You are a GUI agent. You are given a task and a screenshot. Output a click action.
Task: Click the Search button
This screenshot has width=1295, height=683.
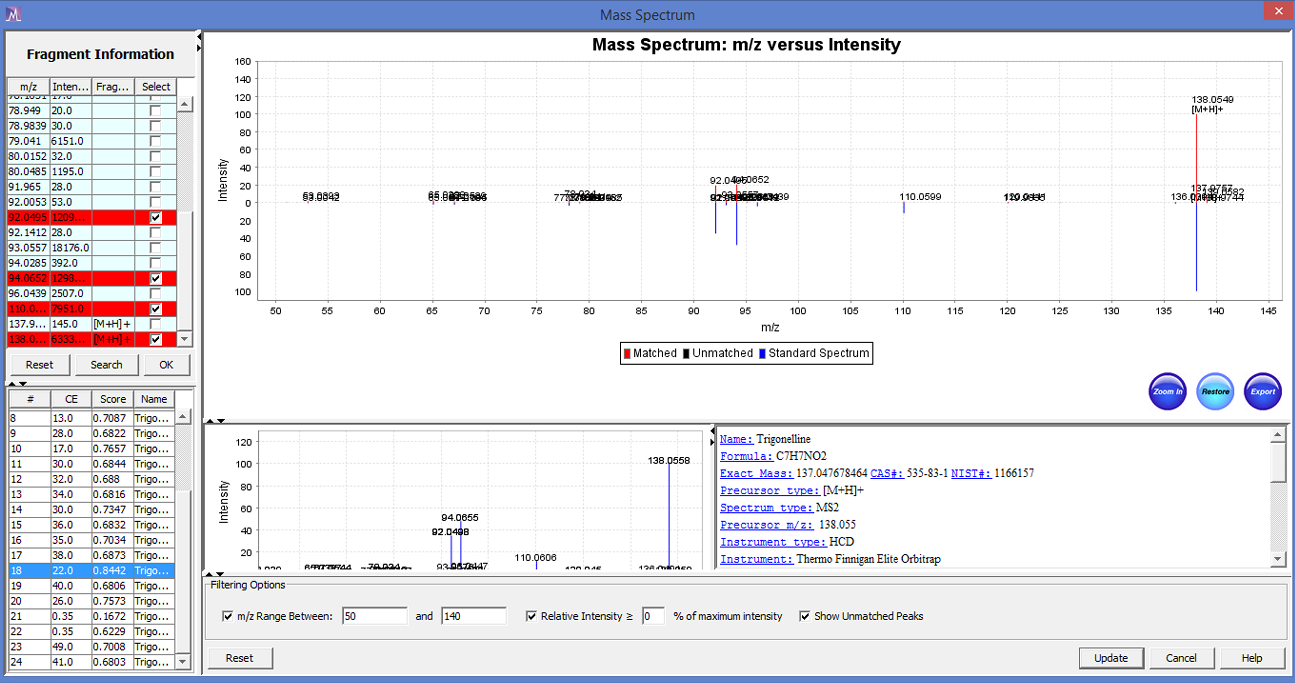(106, 364)
